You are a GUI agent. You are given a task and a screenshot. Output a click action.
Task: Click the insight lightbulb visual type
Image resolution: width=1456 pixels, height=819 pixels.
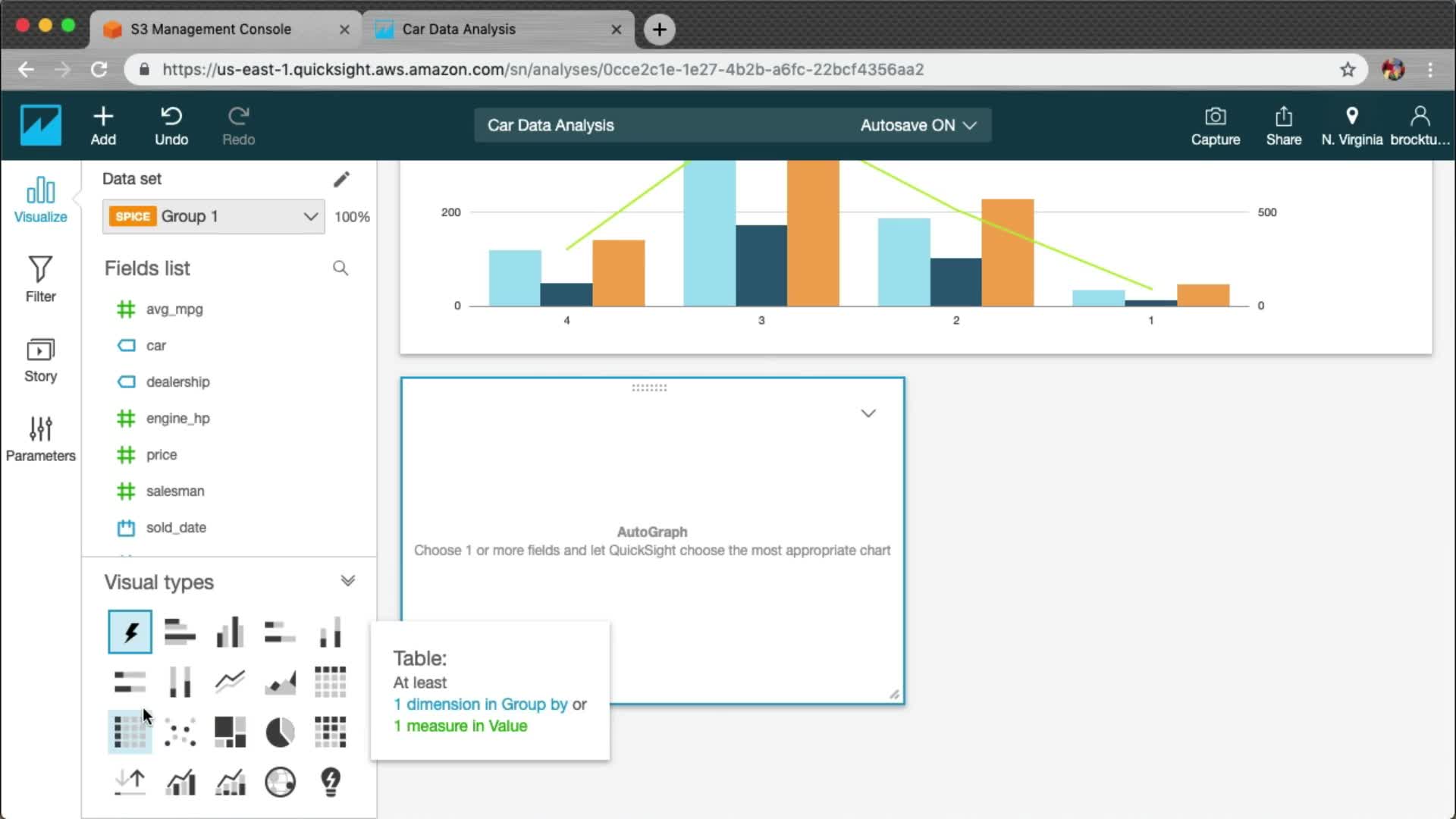[331, 782]
